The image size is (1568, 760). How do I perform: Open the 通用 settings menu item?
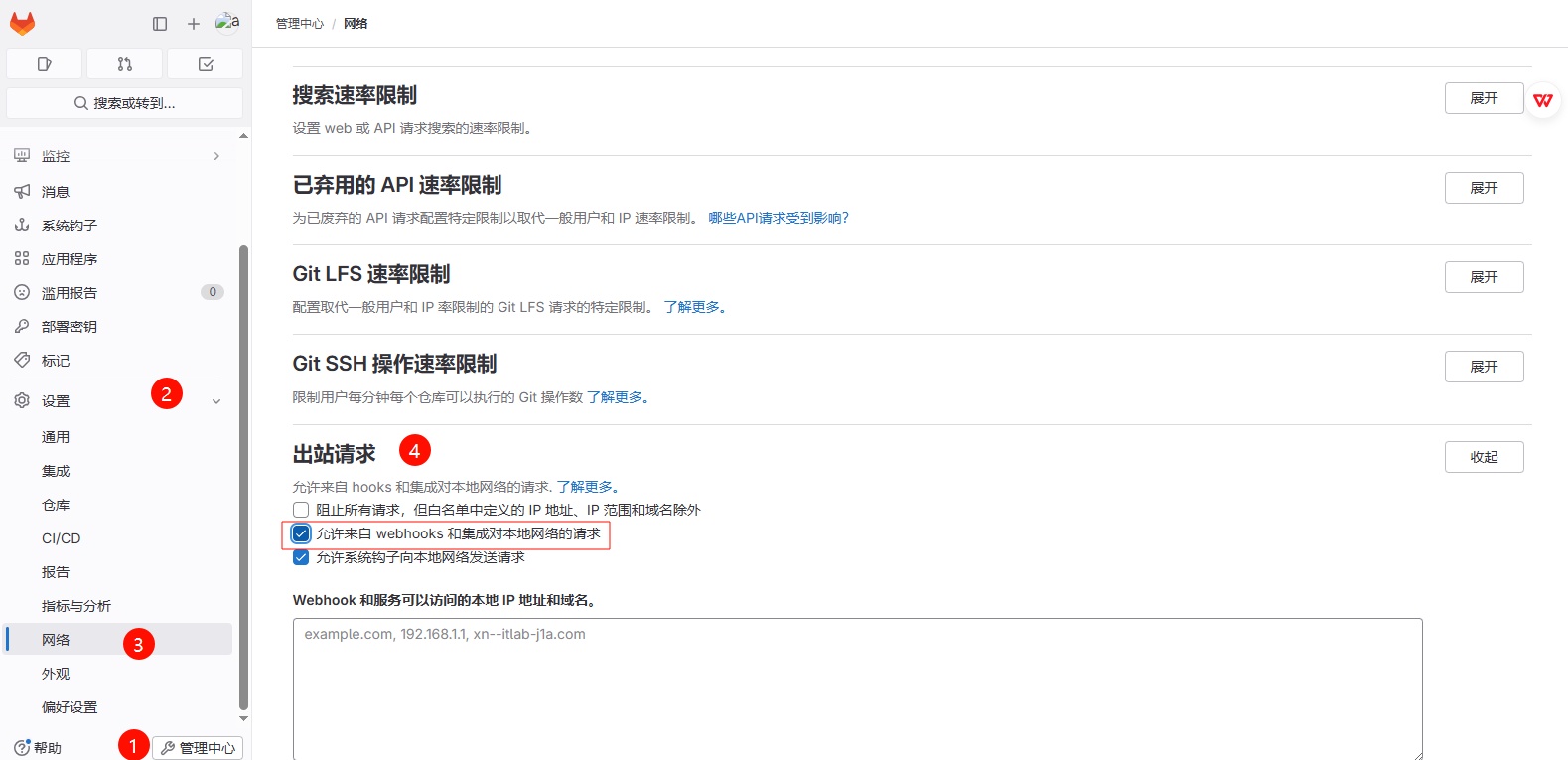(x=56, y=437)
